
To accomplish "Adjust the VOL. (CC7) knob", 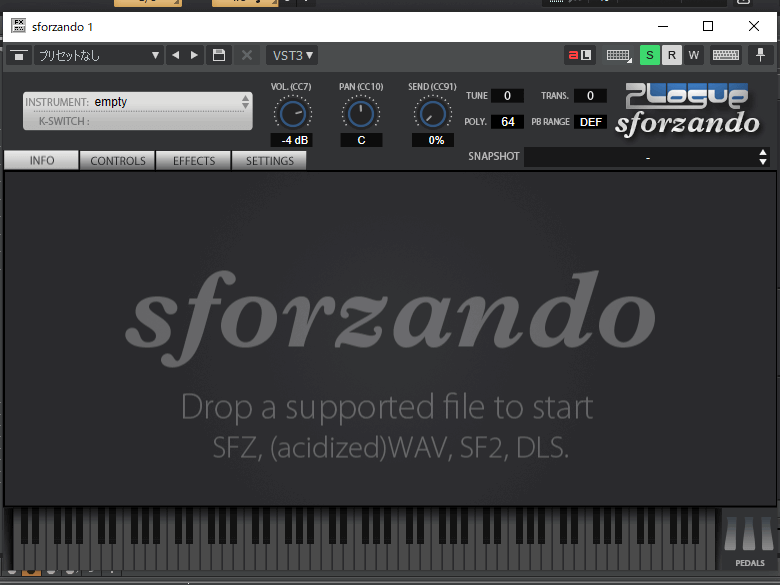I will 292,114.
